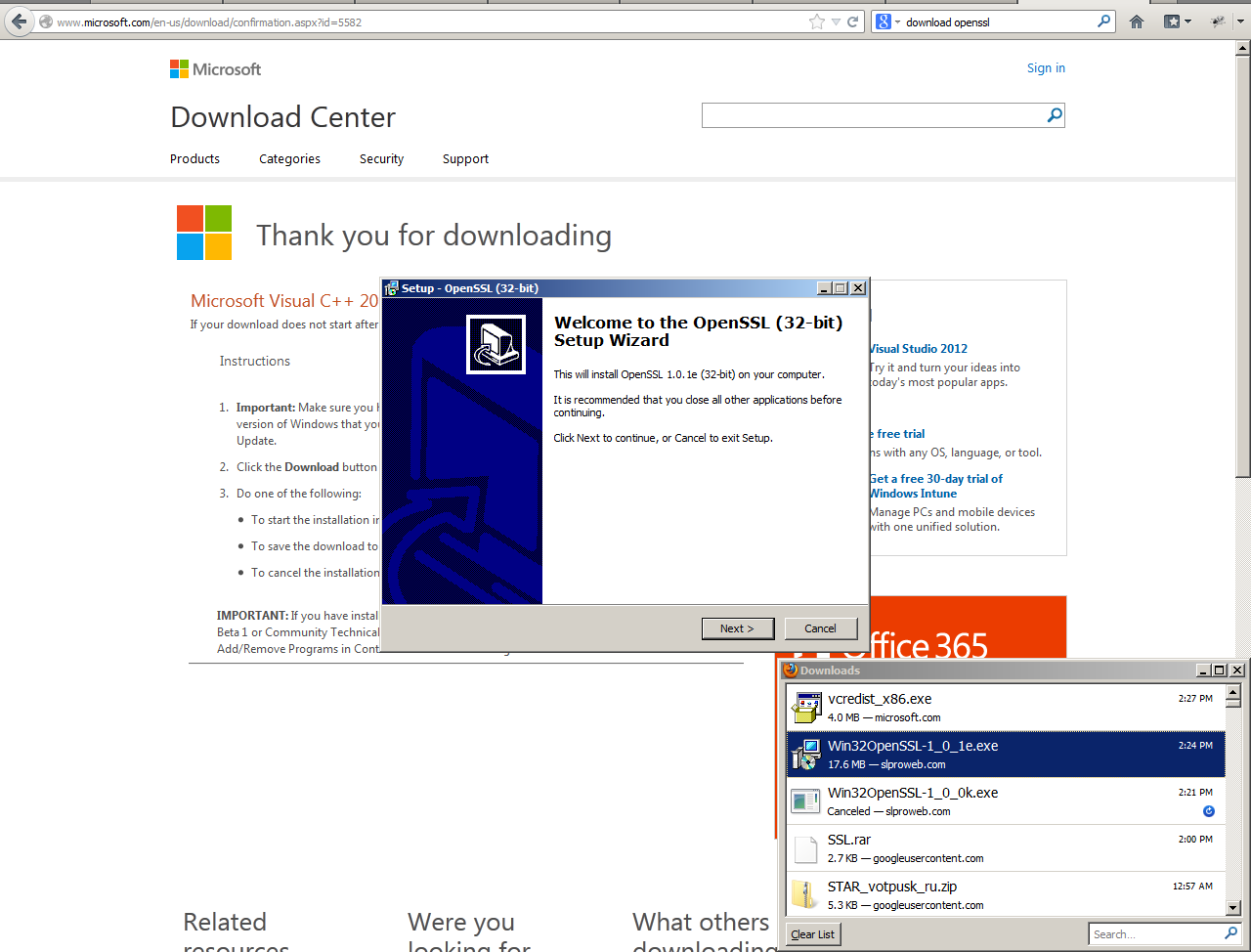The width and height of the screenshot is (1251, 952).
Task: Click the Downloads list scroll up arrow
Action: pos(1233,692)
